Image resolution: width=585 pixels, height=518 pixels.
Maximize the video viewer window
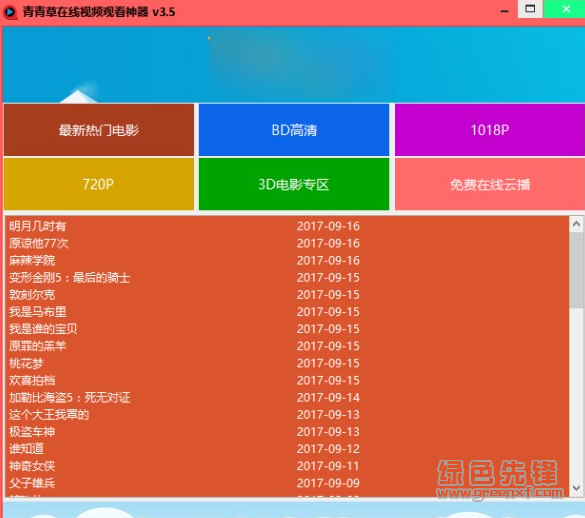pyautogui.click(x=530, y=9)
